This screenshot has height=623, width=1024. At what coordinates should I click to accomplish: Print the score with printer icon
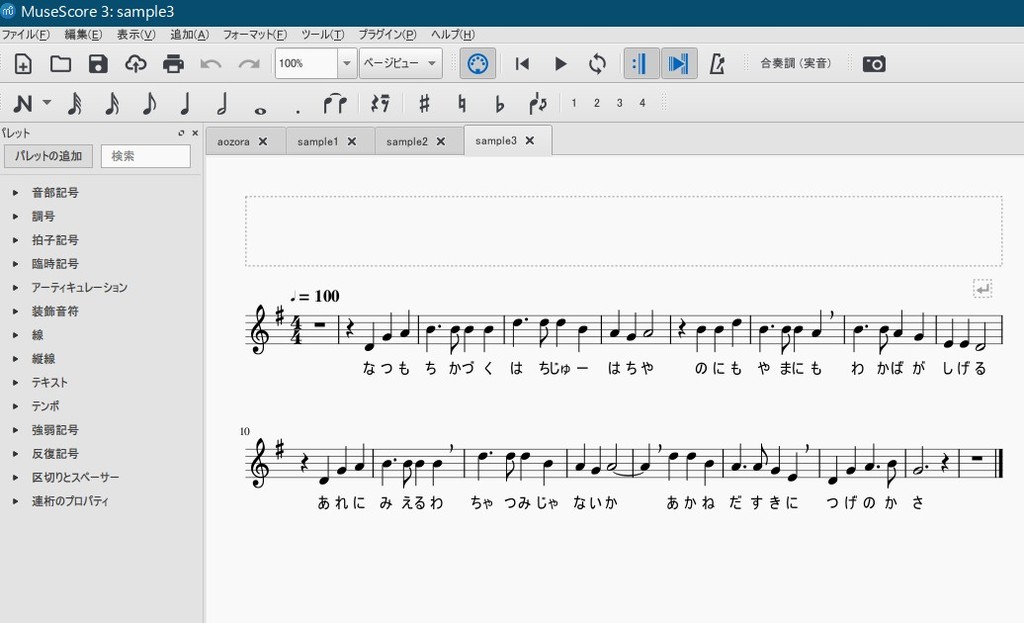pyautogui.click(x=173, y=64)
